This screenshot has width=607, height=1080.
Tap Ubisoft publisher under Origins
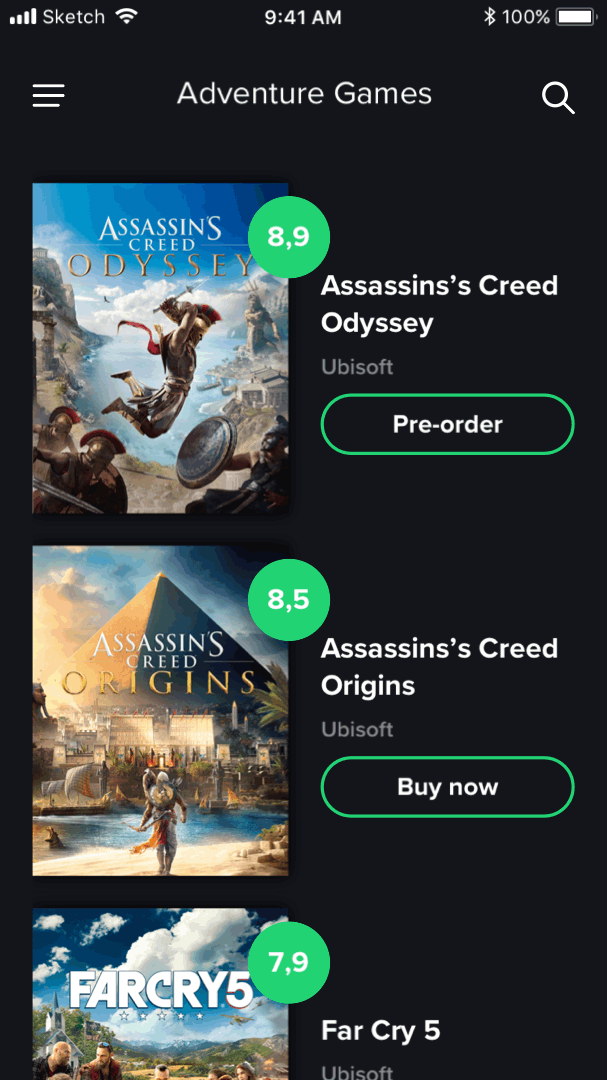[x=357, y=729]
